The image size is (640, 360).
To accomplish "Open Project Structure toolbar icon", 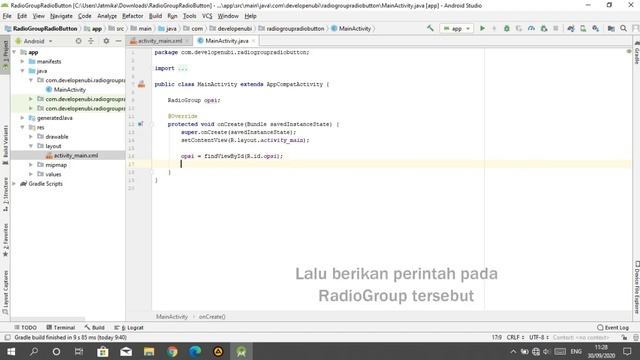I will coord(611,28).
